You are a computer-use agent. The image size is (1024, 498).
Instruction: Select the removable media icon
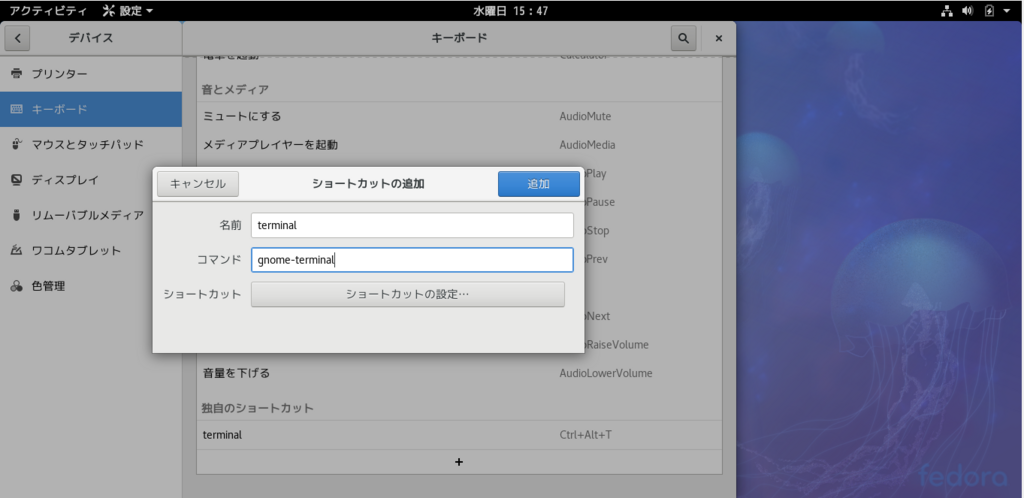coord(16,215)
